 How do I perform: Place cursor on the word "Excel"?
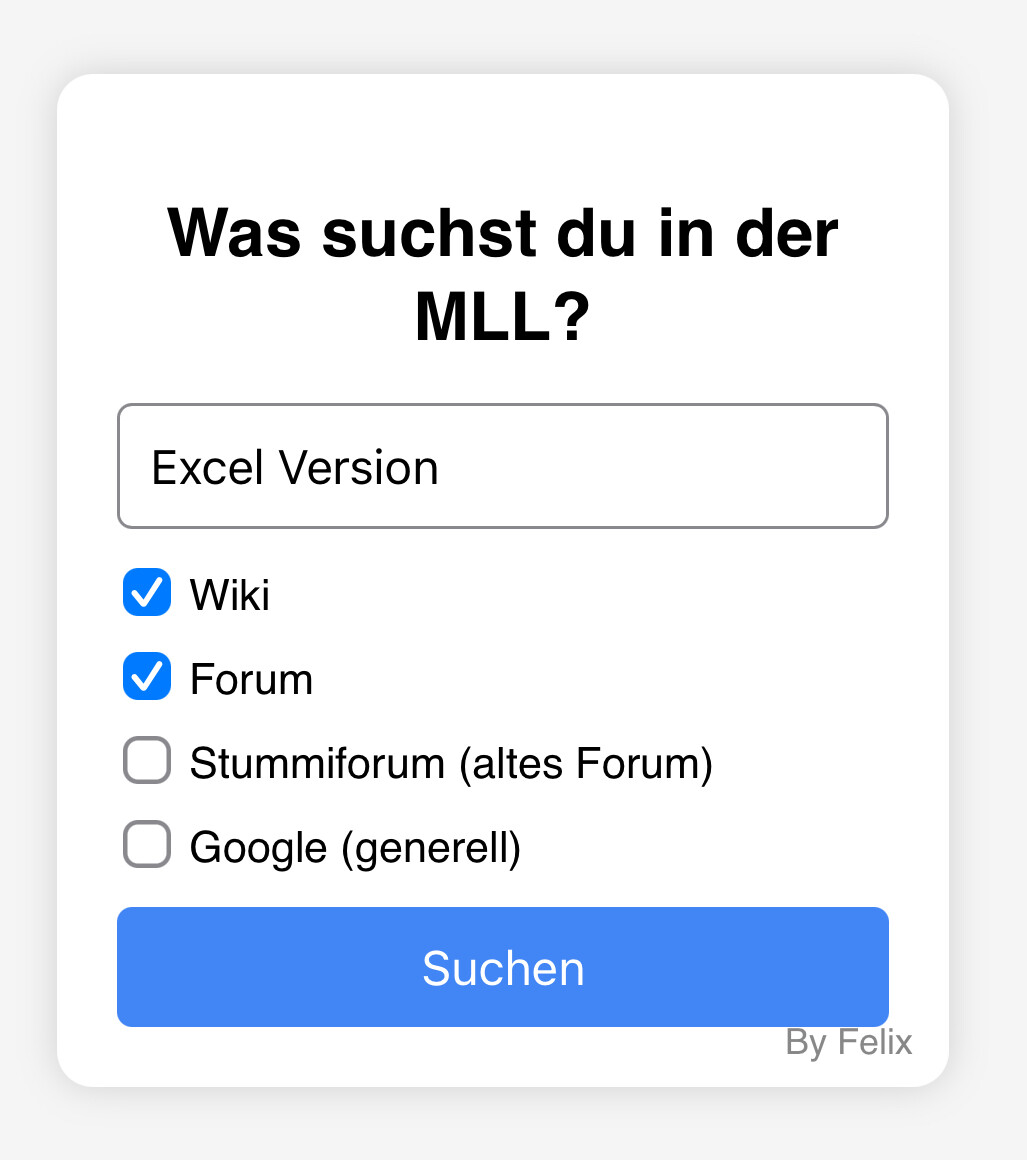(207, 467)
